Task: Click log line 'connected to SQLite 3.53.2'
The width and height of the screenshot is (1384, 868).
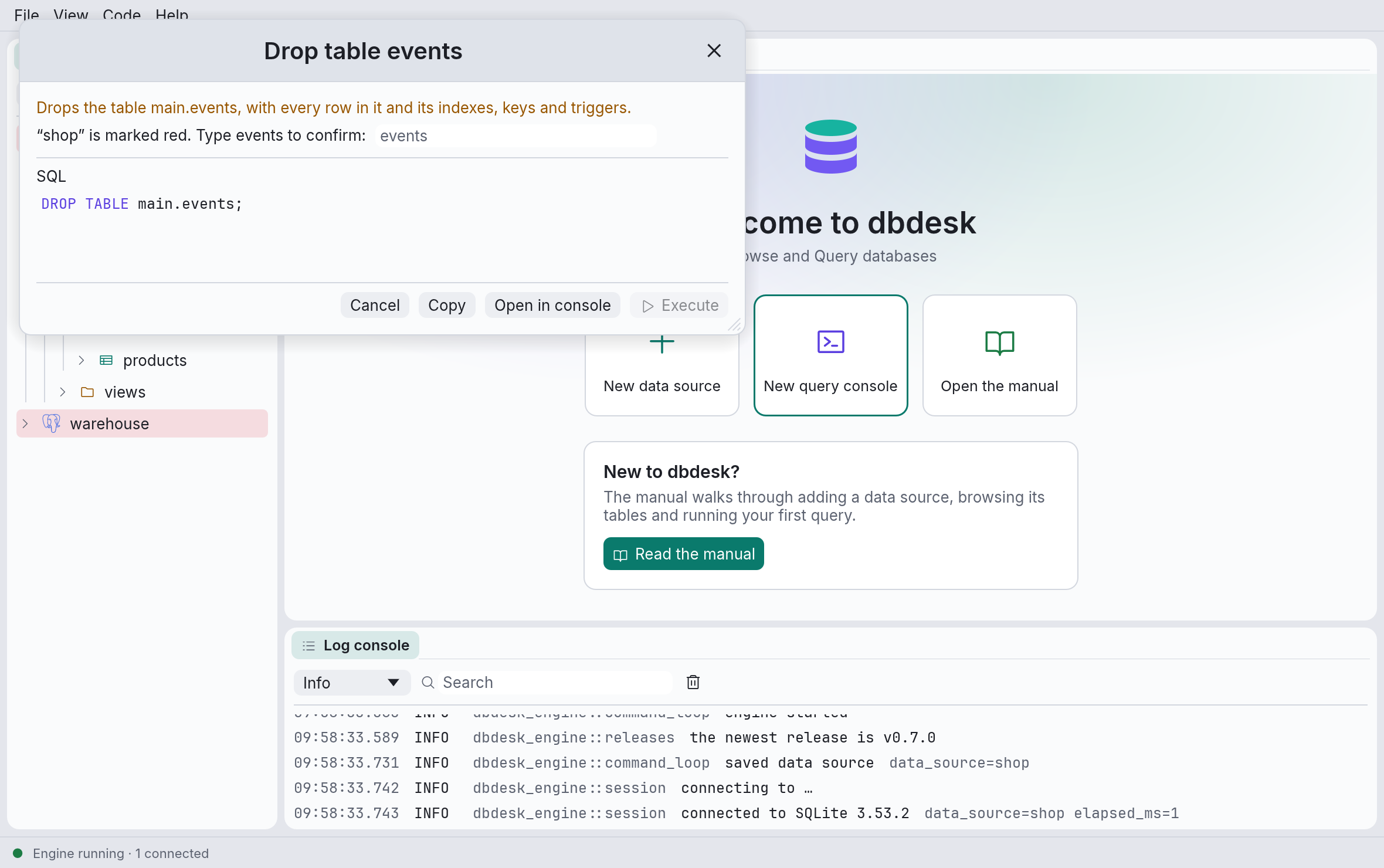Action: click(795, 813)
